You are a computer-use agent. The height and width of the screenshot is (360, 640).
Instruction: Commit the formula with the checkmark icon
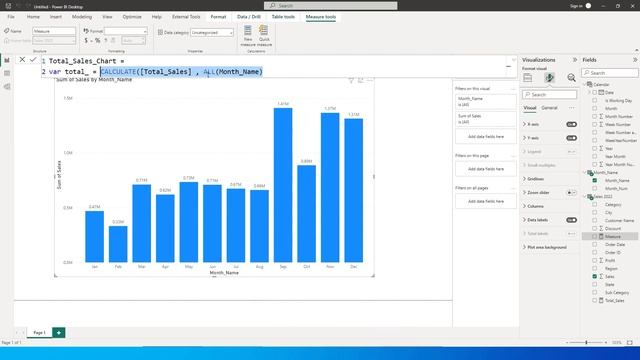pyautogui.click(x=33, y=60)
